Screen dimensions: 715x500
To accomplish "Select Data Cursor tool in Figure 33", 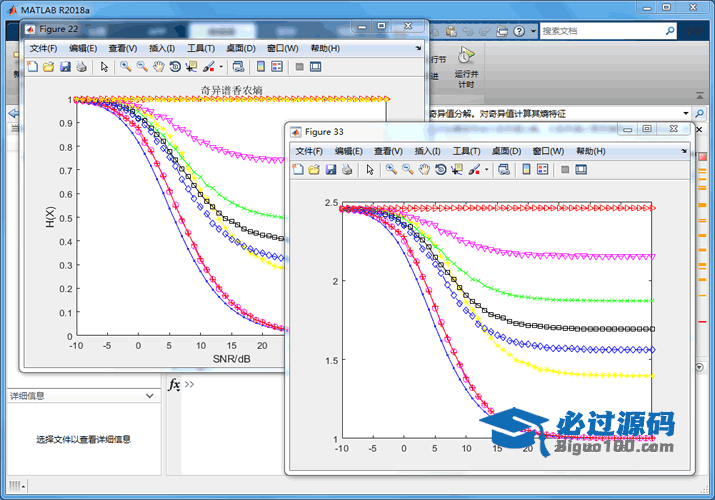I will click(x=457, y=170).
